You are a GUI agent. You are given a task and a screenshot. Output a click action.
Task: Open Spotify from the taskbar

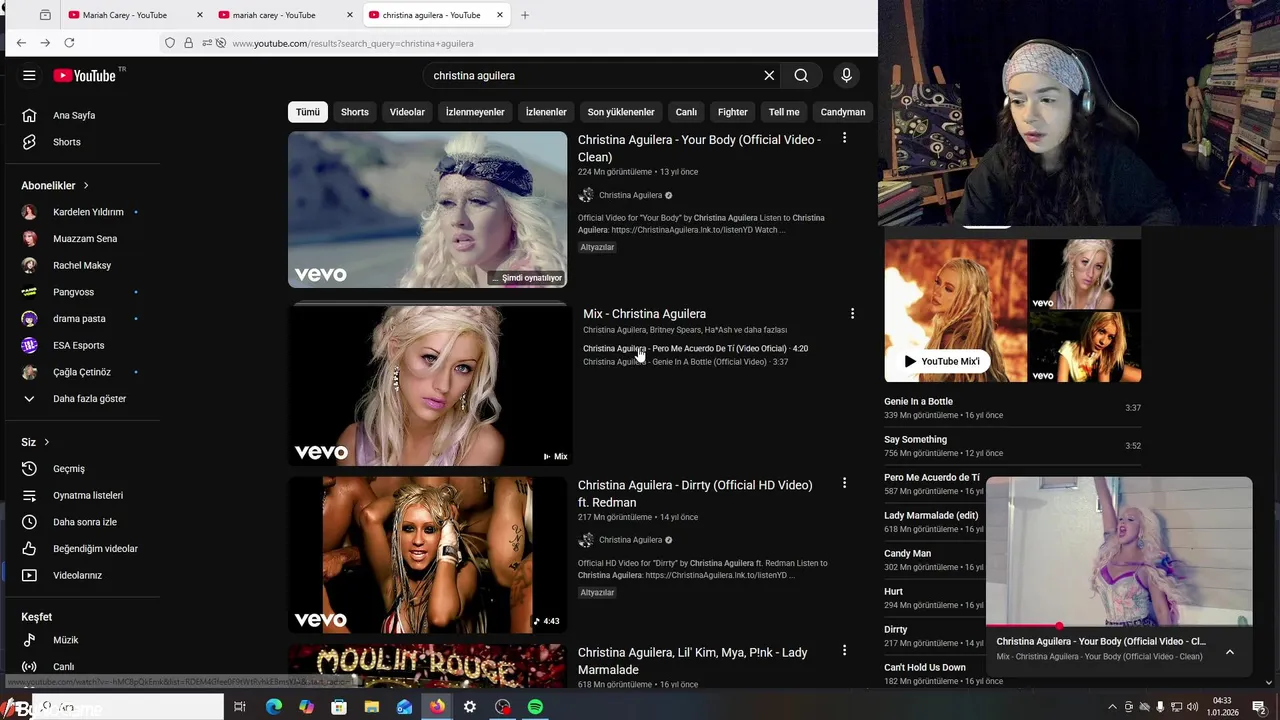click(x=535, y=707)
